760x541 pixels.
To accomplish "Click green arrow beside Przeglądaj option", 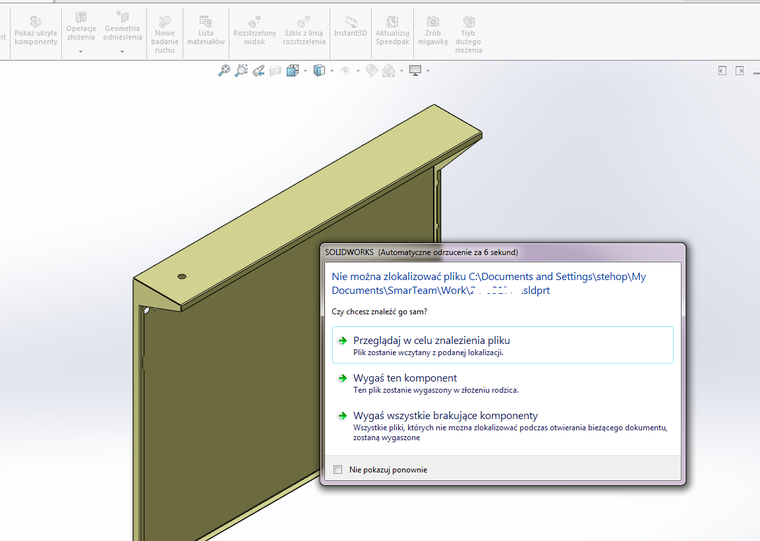I will [x=343, y=340].
